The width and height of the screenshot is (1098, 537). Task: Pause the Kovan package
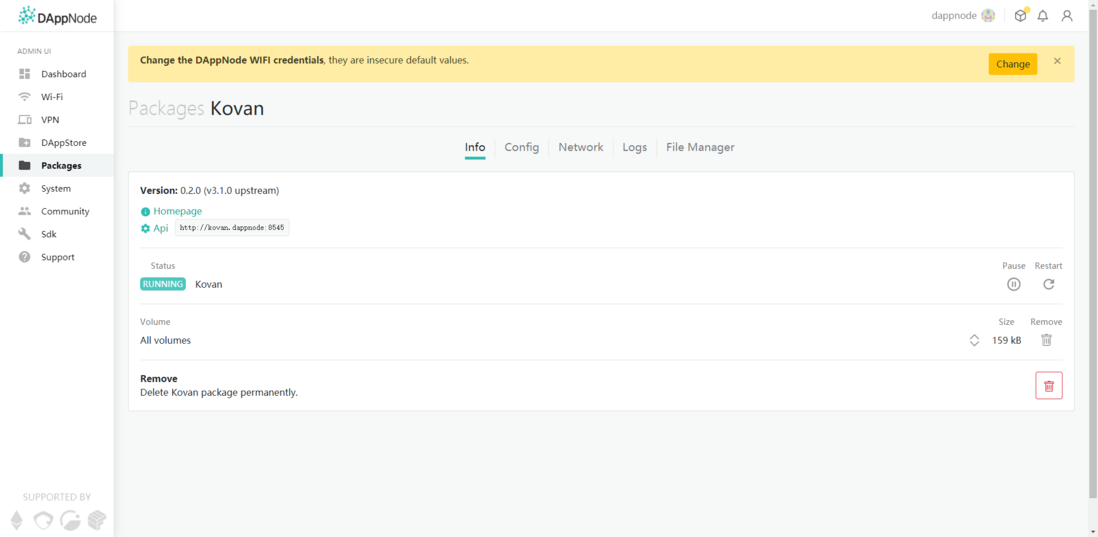1013,284
